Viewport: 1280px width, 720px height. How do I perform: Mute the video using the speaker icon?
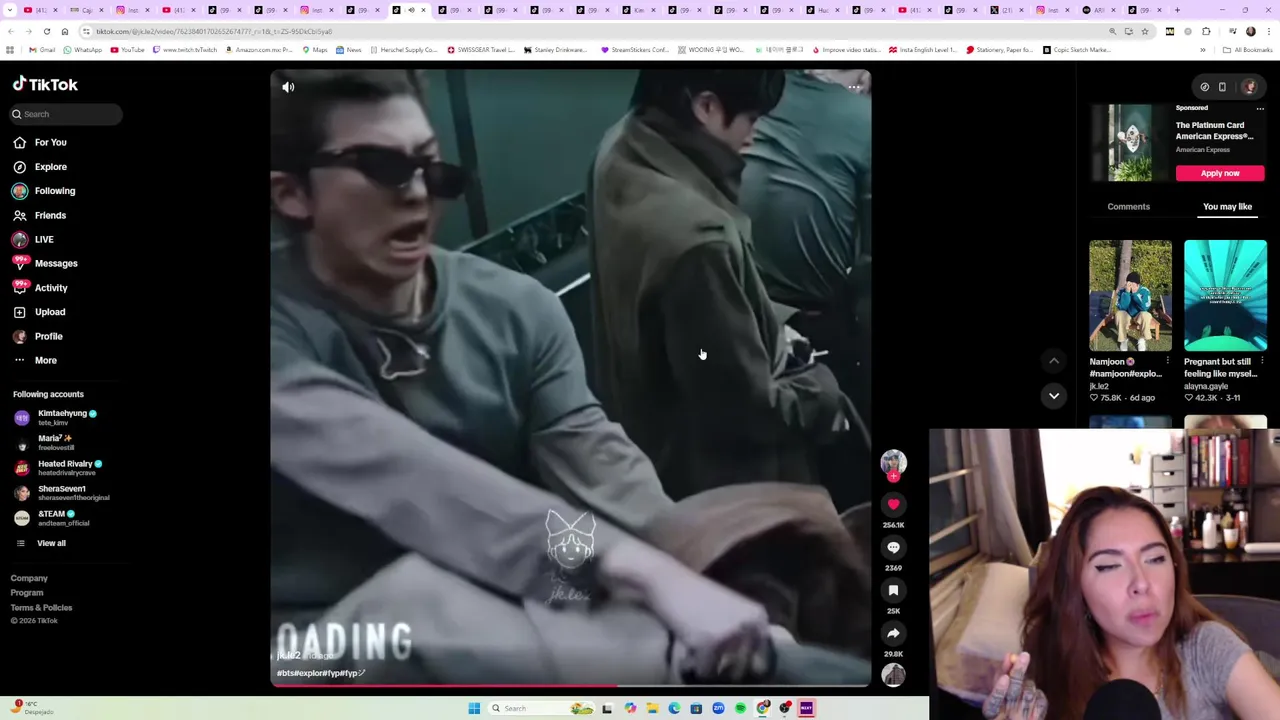[x=288, y=87]
